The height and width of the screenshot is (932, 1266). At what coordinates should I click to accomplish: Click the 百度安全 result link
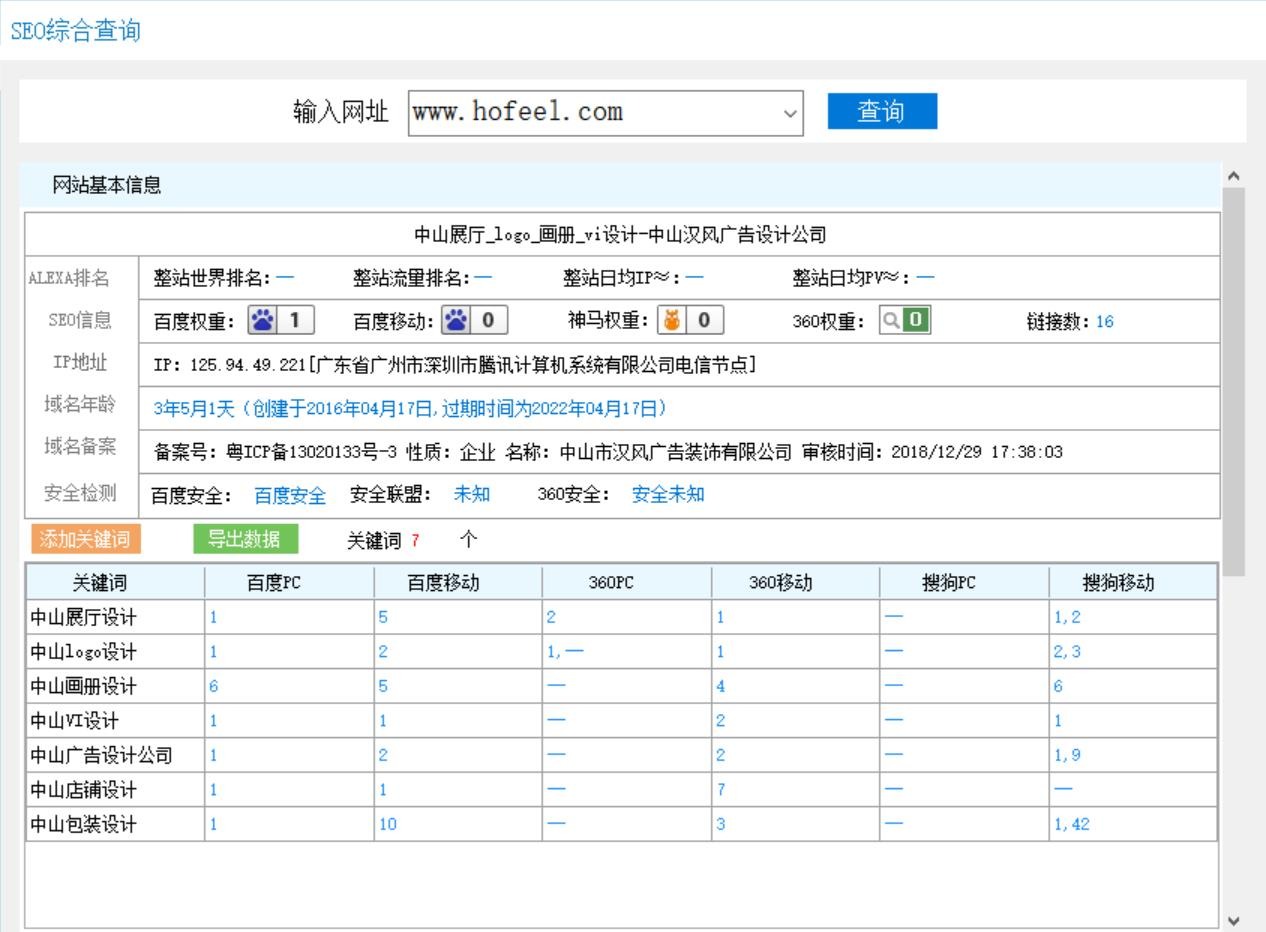290,495
